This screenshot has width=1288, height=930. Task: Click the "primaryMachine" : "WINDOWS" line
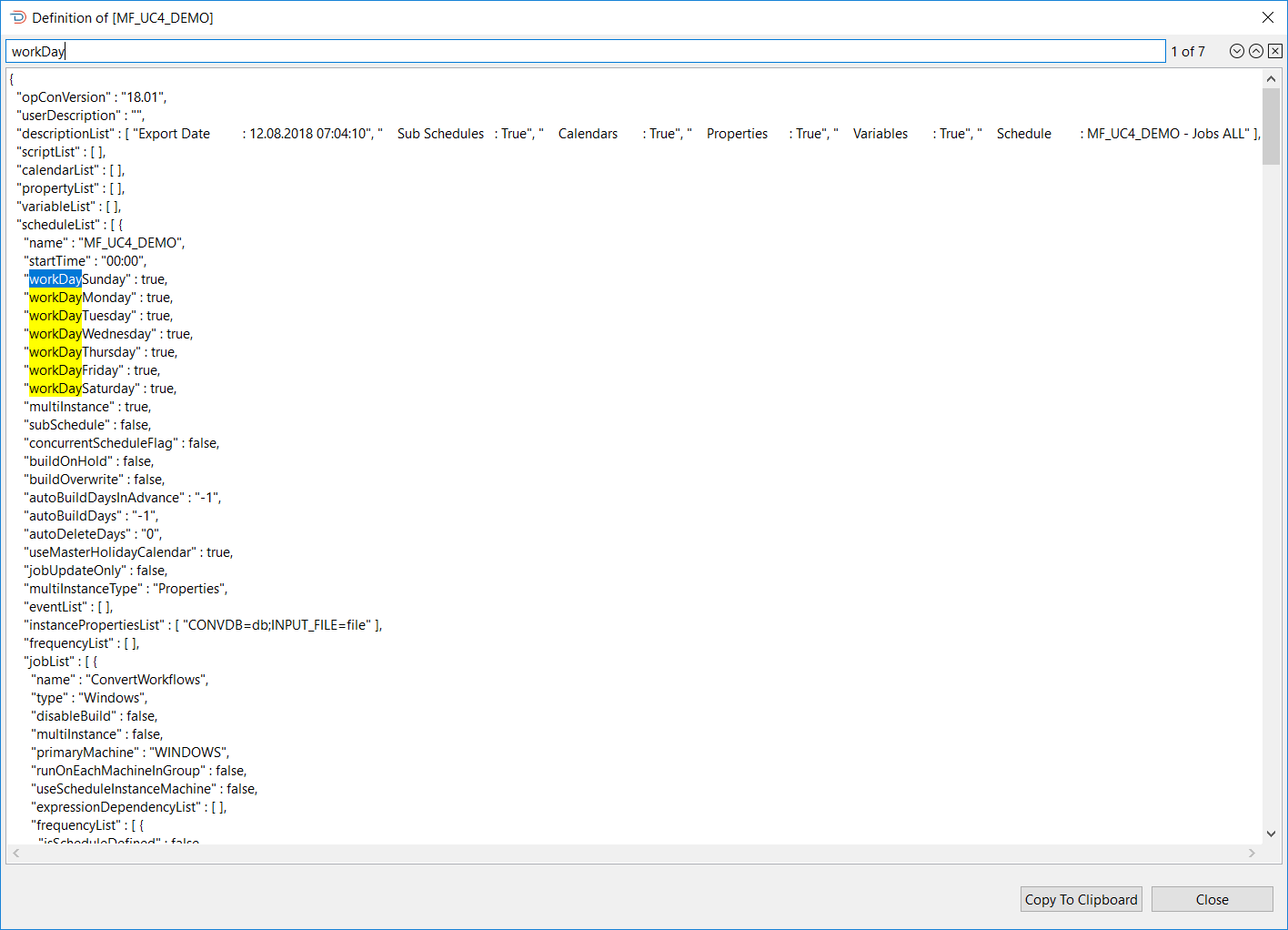130,753
